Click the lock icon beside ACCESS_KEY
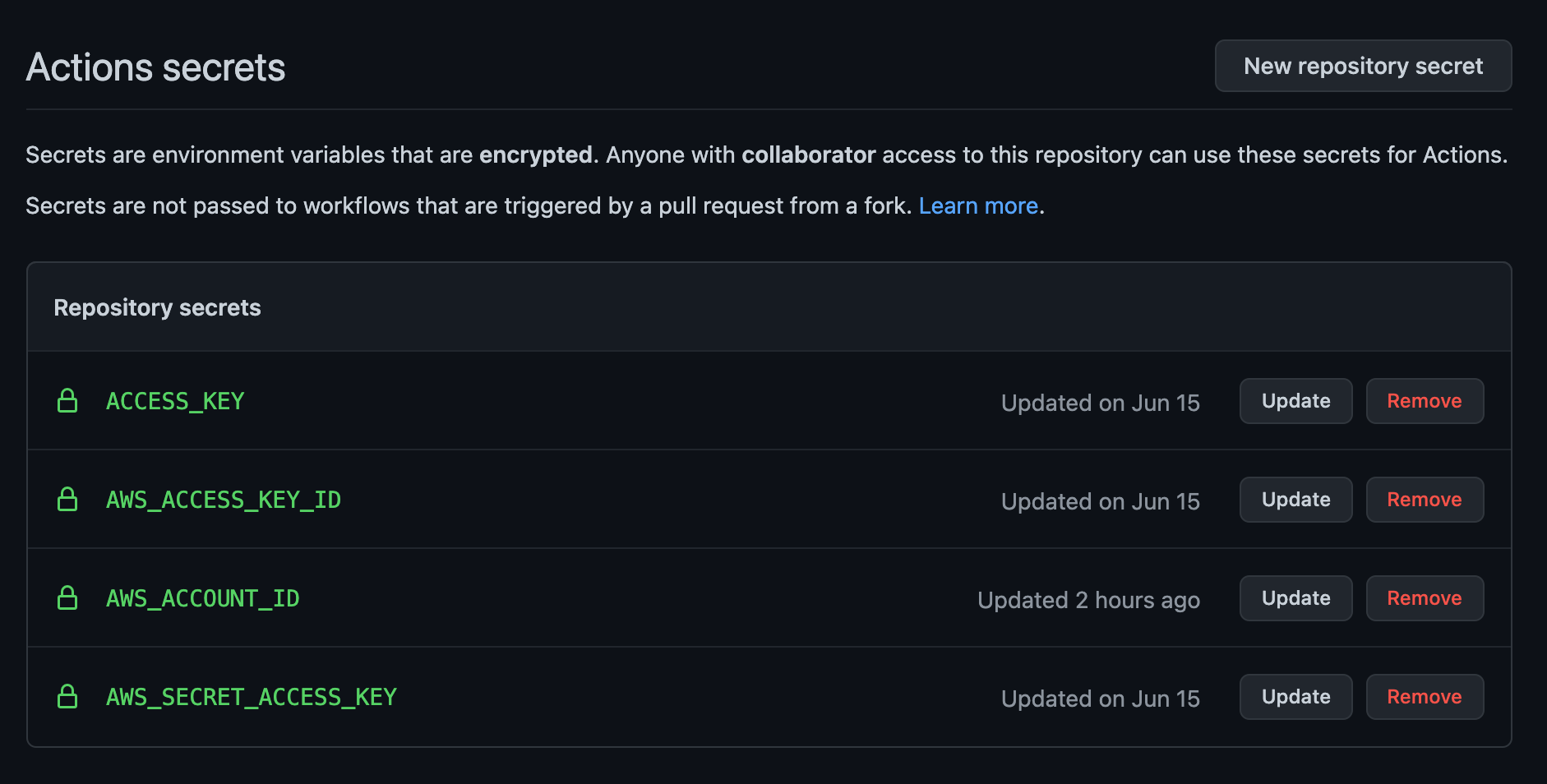The image size is (1547, 784). (x=67, y=401)
